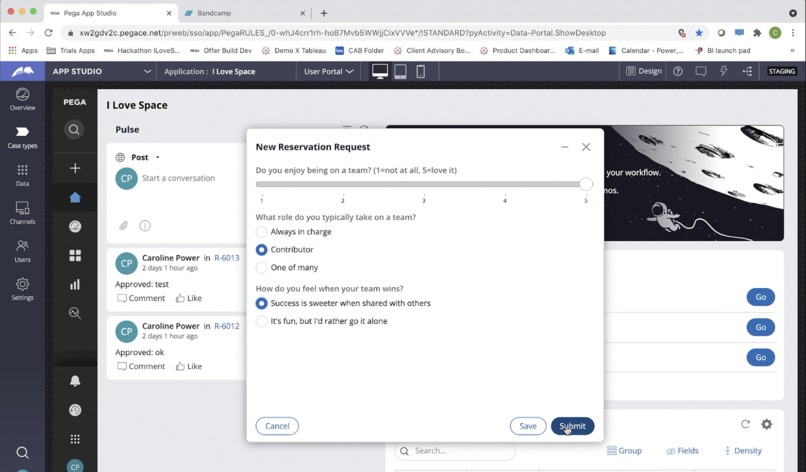This screenshot has height=472, width=806.
Task: Open the table gear settings icon
Action: click(x=766, y=424)
